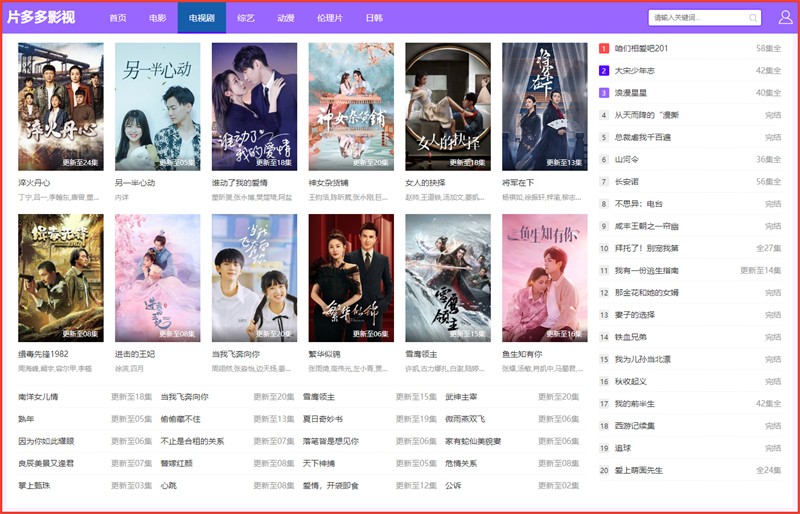Screen dimensions: 800x514
Task: Switch to the 电影 tab
Action: (x=158, y=18)
